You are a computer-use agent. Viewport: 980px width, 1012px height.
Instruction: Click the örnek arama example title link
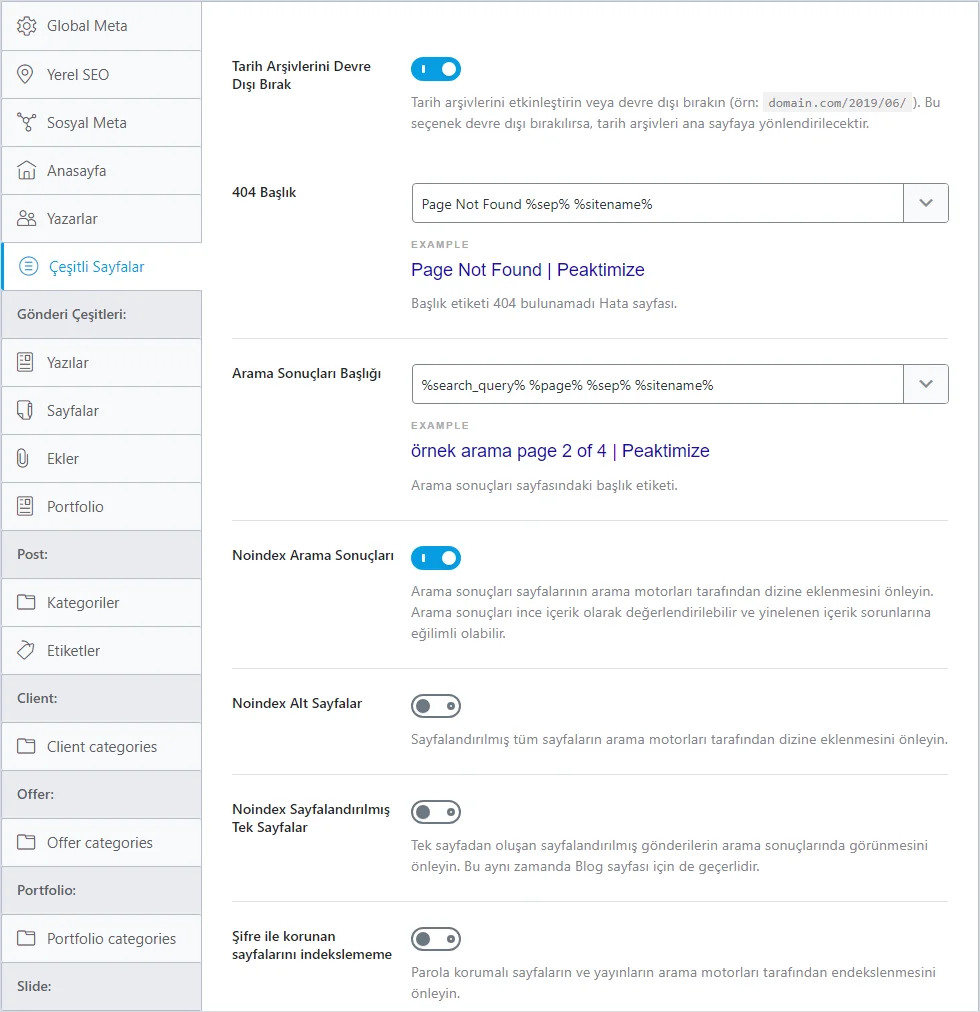pyautogui.click(x=560, y=450)
